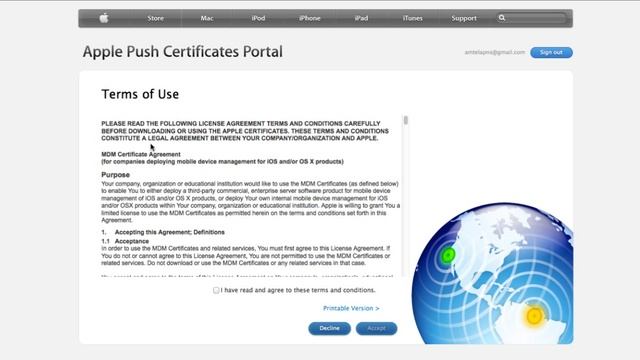Open the Printable Version link

[351, 308]
